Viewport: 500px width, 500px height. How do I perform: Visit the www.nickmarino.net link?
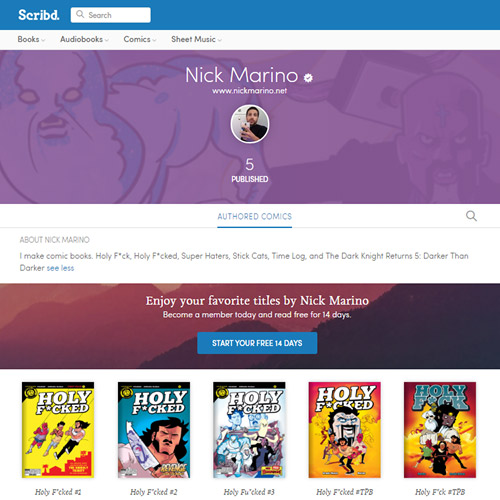[250, 91]
